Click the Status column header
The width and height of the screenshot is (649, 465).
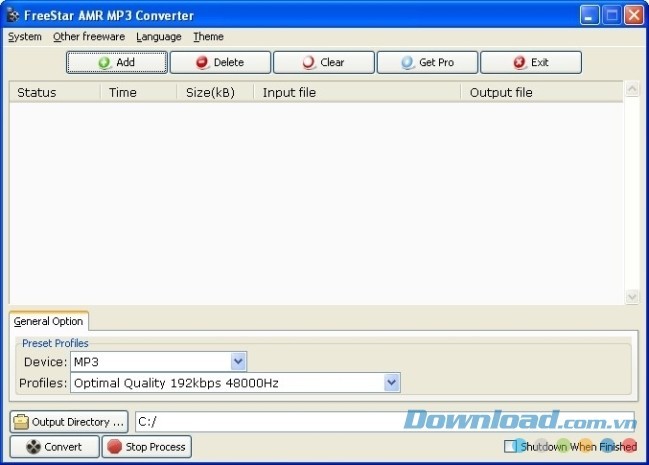[55, 92]
